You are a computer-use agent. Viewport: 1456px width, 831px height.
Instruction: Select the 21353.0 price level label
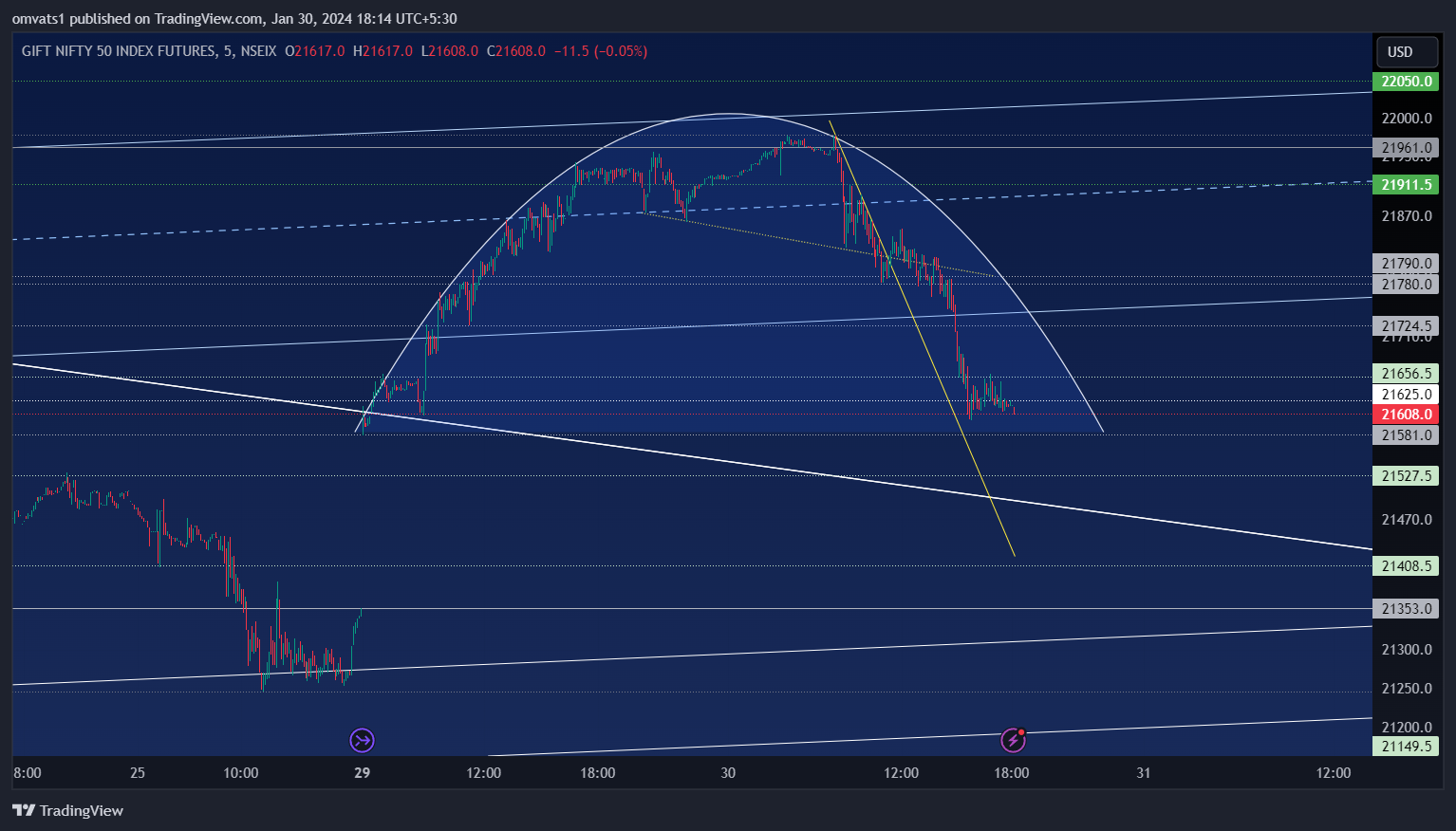click(x=1406, y=609)
